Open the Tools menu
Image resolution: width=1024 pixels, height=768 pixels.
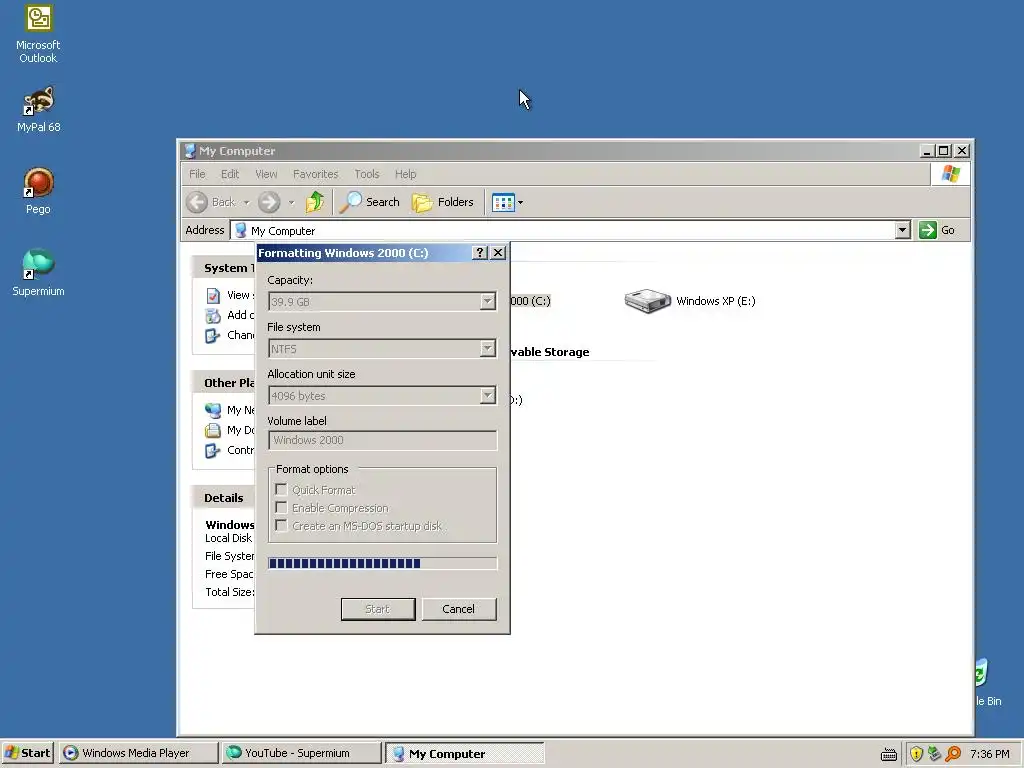366,174
